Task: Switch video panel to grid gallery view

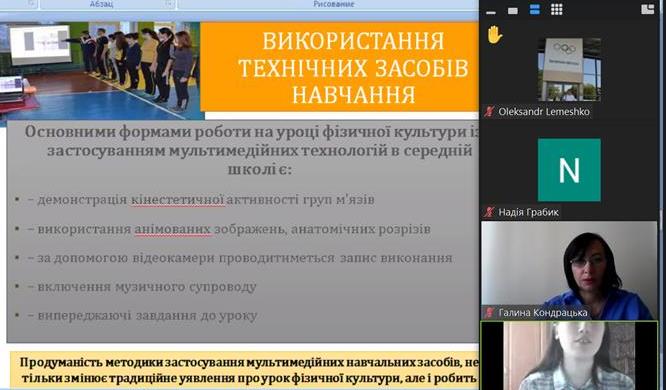Action: click(x=556, y=10)
